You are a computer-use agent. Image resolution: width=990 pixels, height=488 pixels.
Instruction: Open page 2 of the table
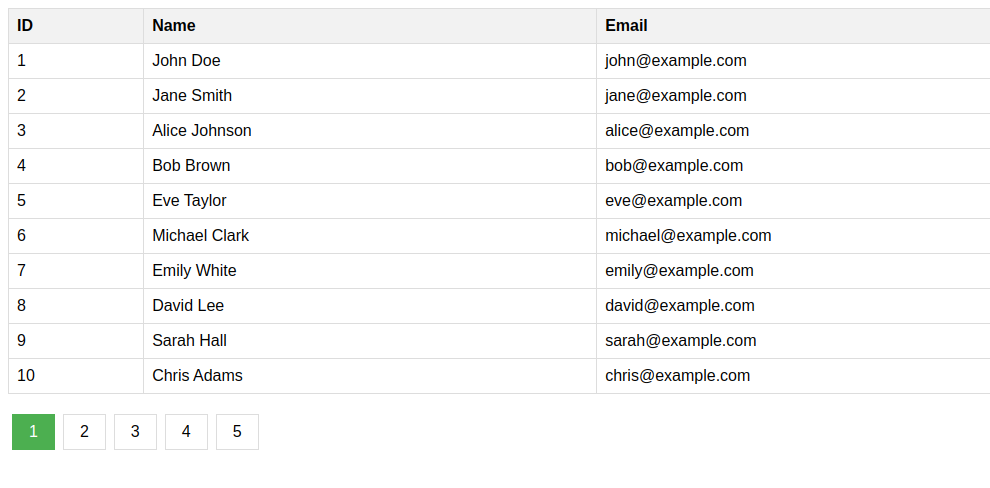click(x=84, y=432)
